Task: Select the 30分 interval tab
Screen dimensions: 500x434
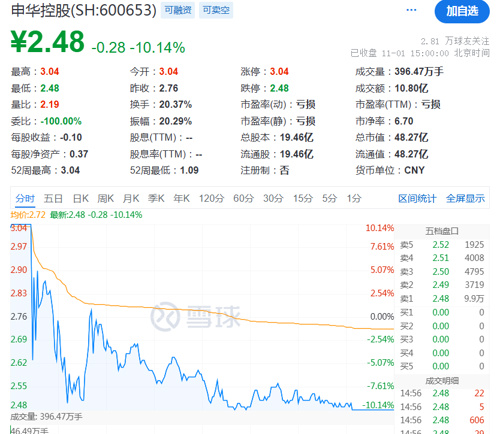Action: pos(273,199)
